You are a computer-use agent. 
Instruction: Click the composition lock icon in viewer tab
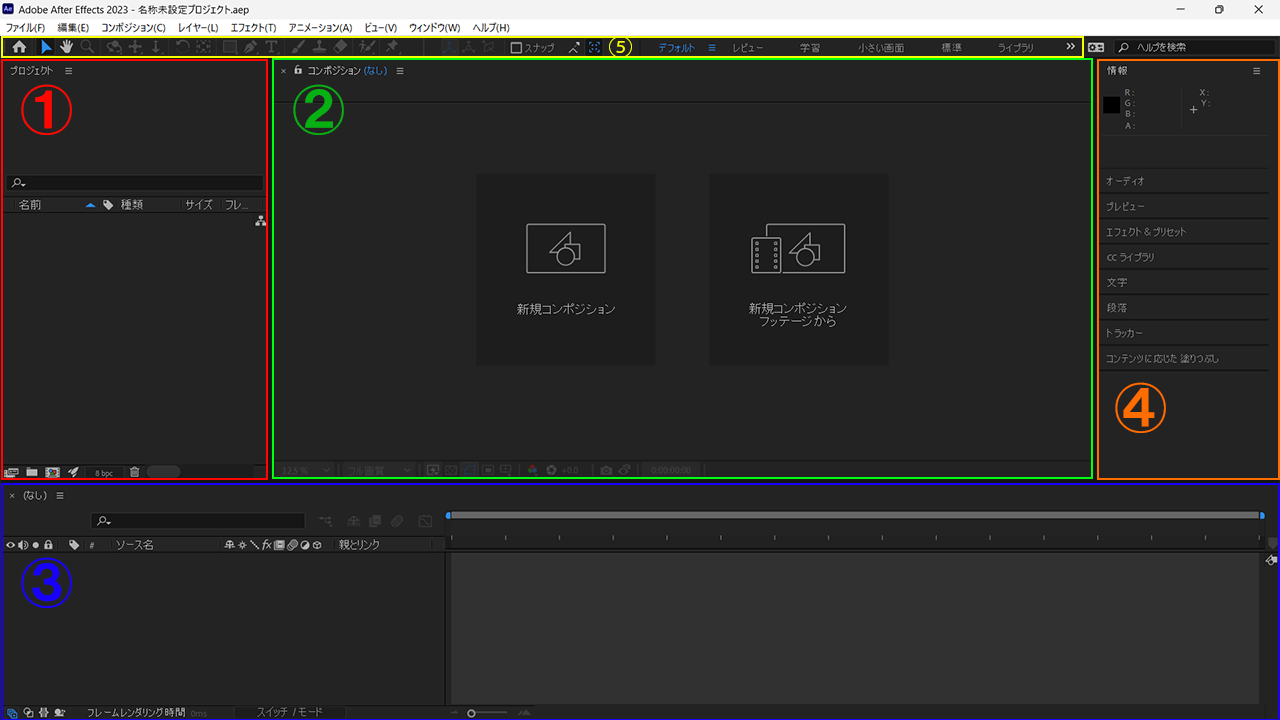[x=298, y=71]
